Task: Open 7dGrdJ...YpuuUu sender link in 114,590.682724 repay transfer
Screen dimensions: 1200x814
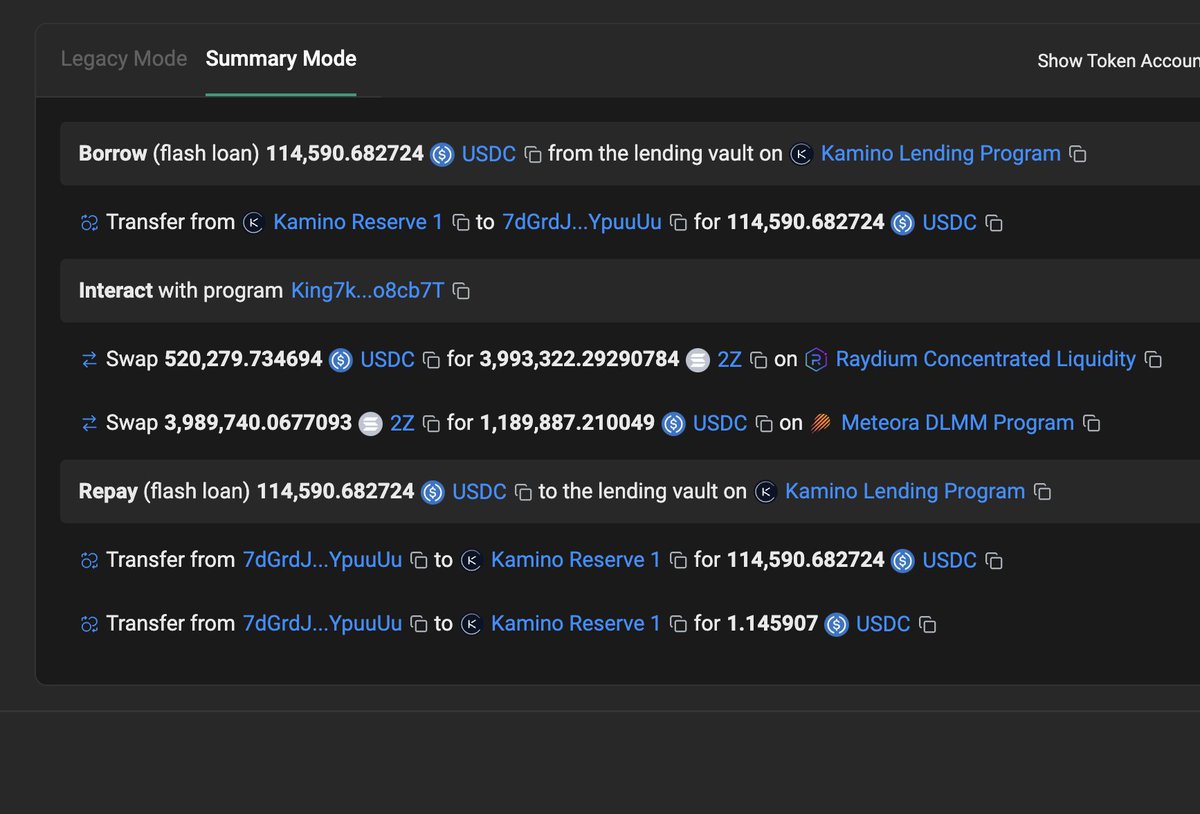Action: 323,559
